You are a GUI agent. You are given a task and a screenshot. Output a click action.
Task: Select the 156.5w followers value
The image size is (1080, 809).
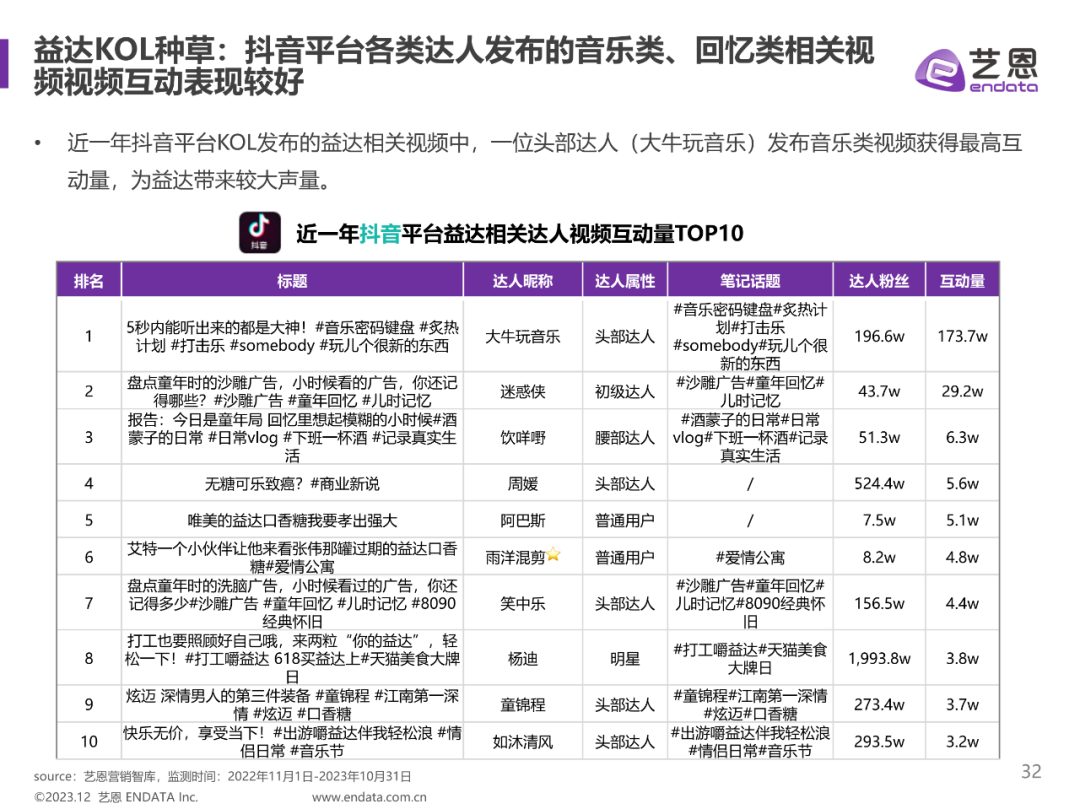tap(879, 603)
